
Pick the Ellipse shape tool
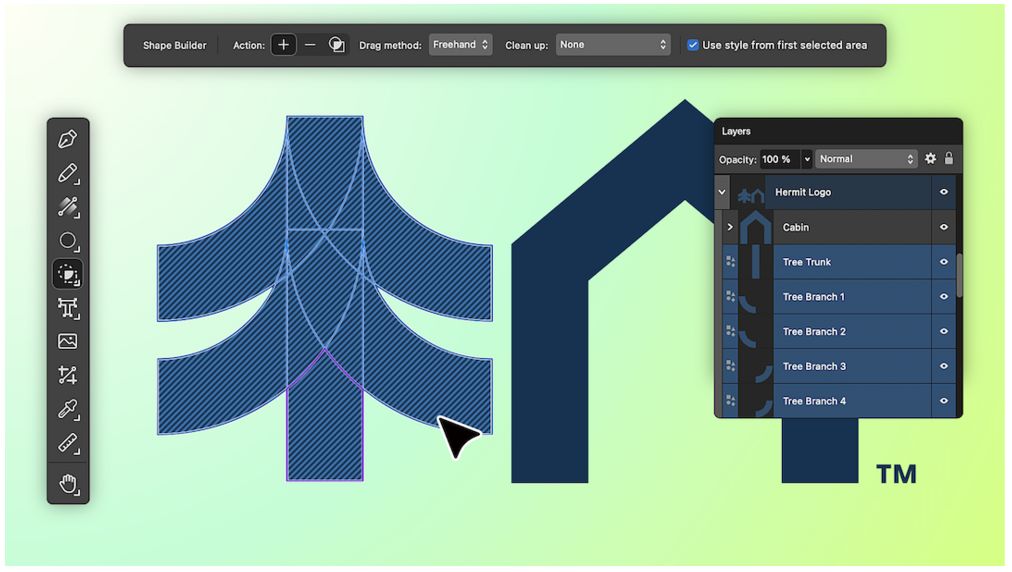click(68, 240)
